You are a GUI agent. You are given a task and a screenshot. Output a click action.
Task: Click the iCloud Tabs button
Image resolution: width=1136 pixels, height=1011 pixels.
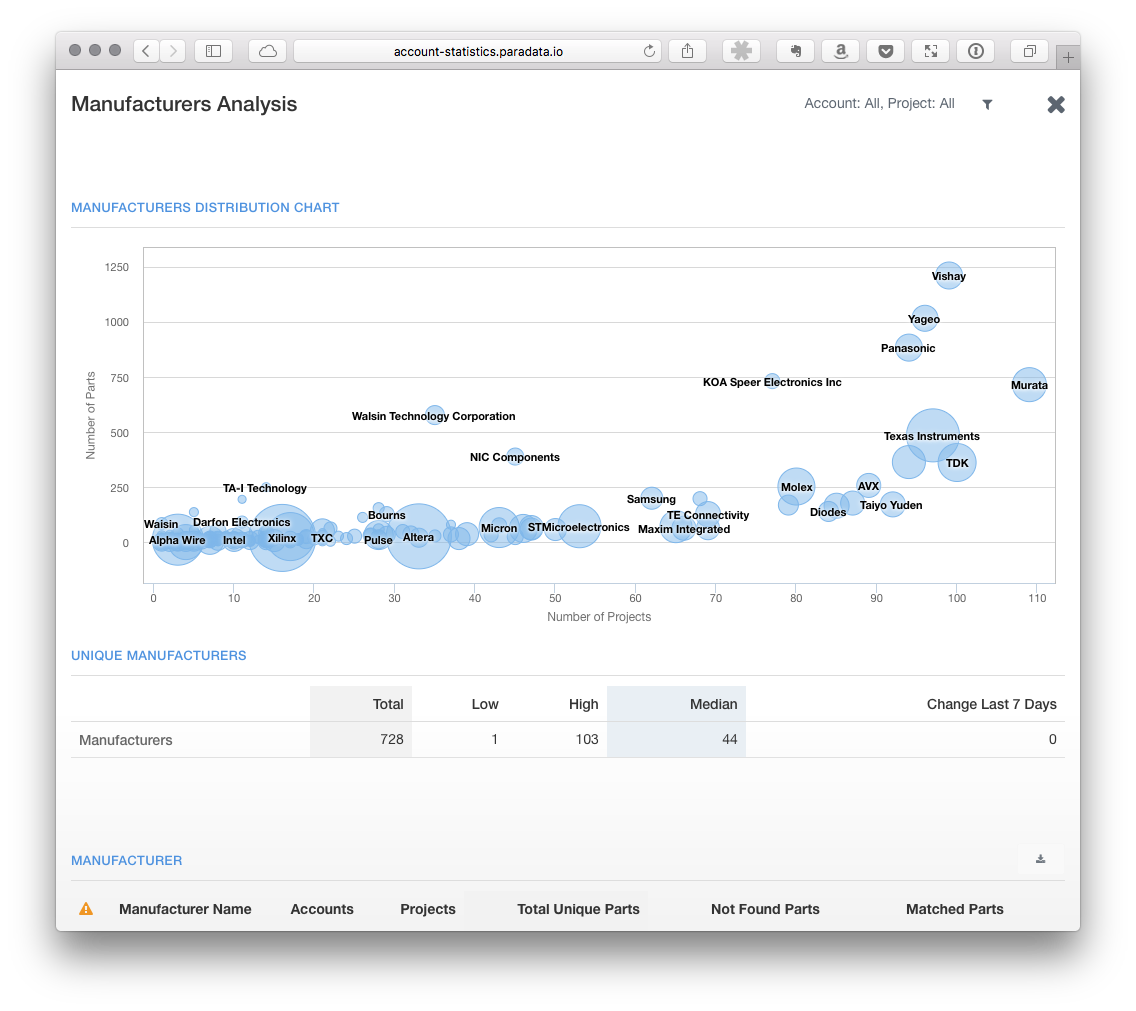click(267, 51)
